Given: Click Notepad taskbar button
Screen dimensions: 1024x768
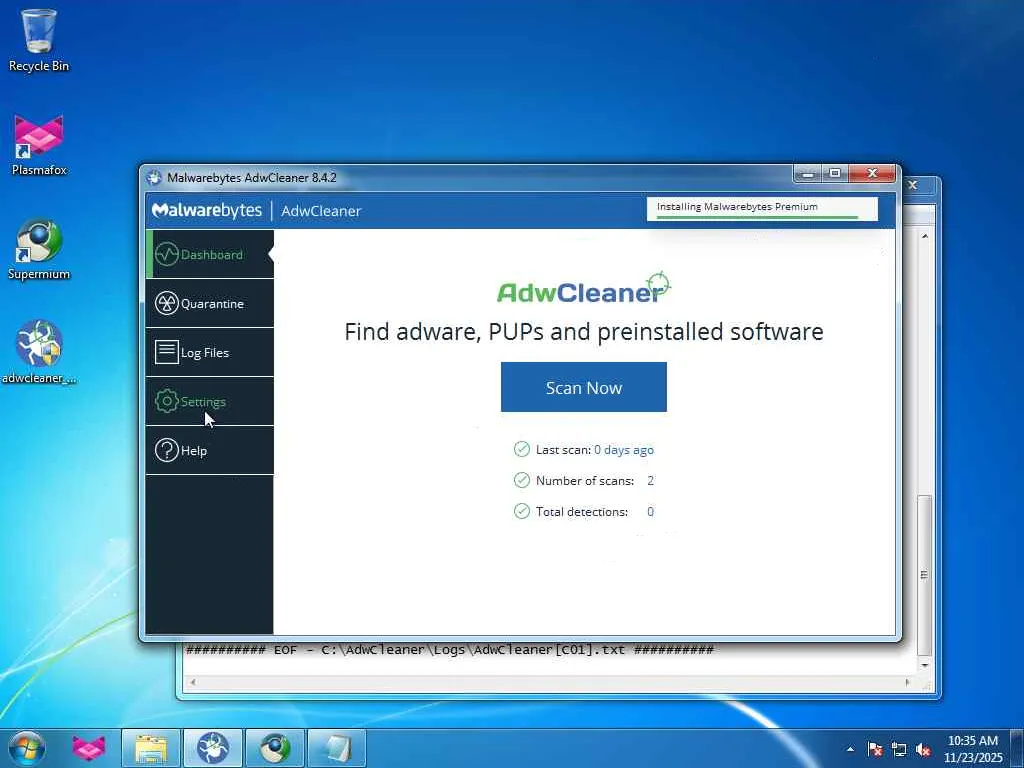Looking at the screenshot, I should tap(337, 748).
